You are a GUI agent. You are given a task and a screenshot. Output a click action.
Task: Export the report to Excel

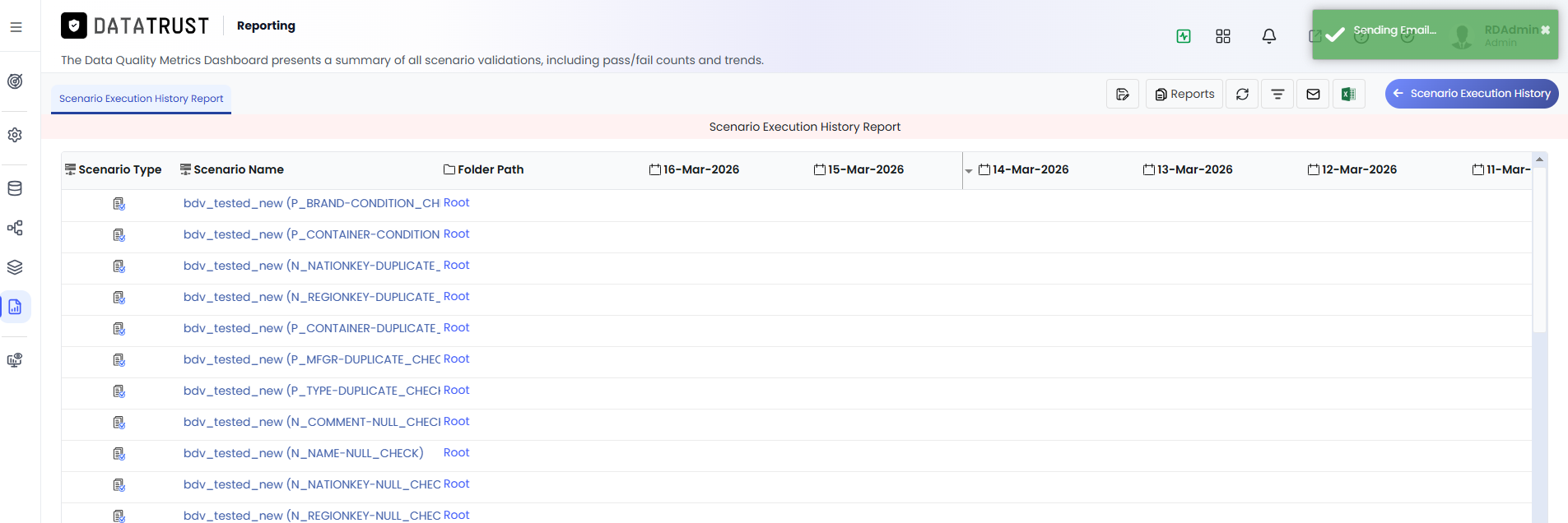coord(1348,94)
